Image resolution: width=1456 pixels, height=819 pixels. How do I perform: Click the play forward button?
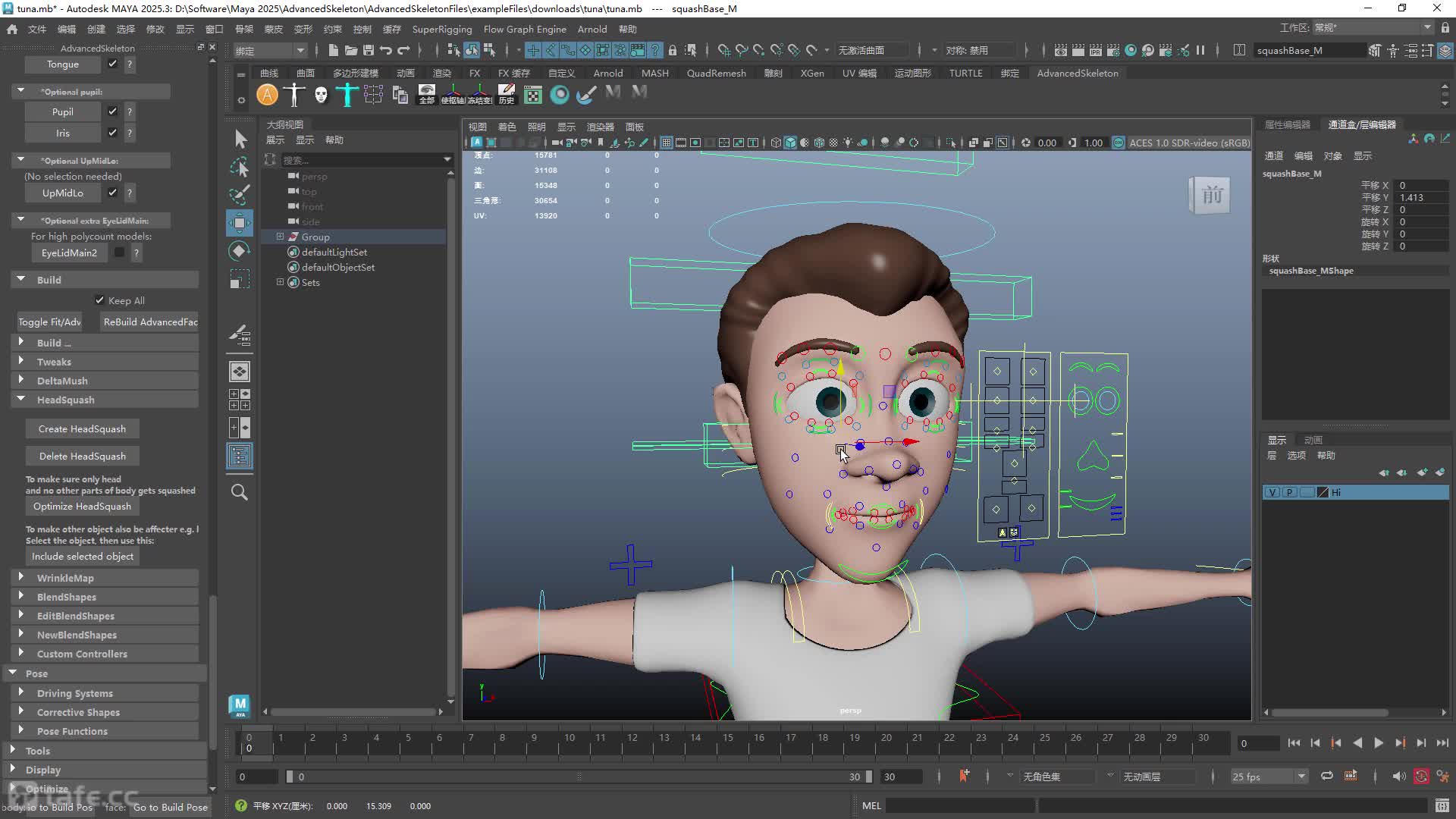coord(1379,743)
